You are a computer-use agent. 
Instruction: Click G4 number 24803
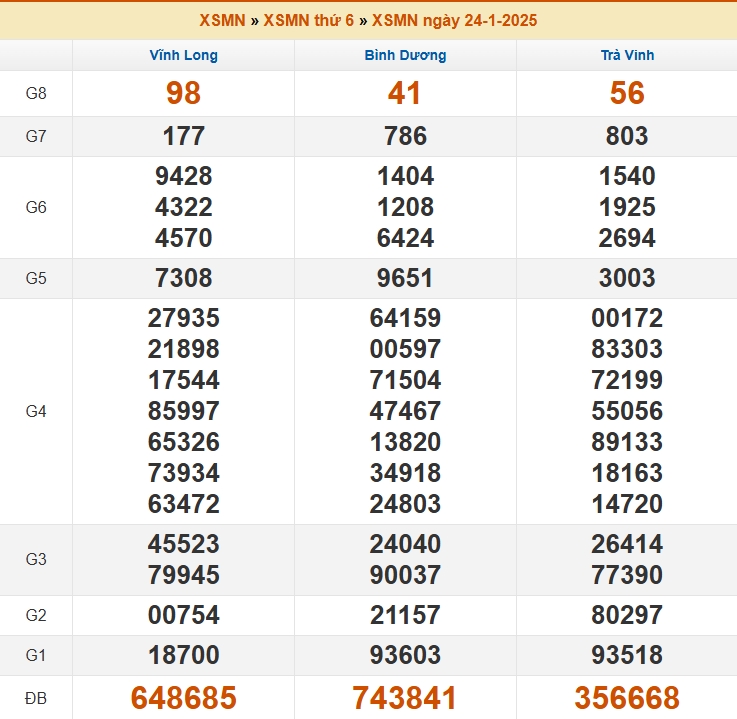(x=406, y=504)
